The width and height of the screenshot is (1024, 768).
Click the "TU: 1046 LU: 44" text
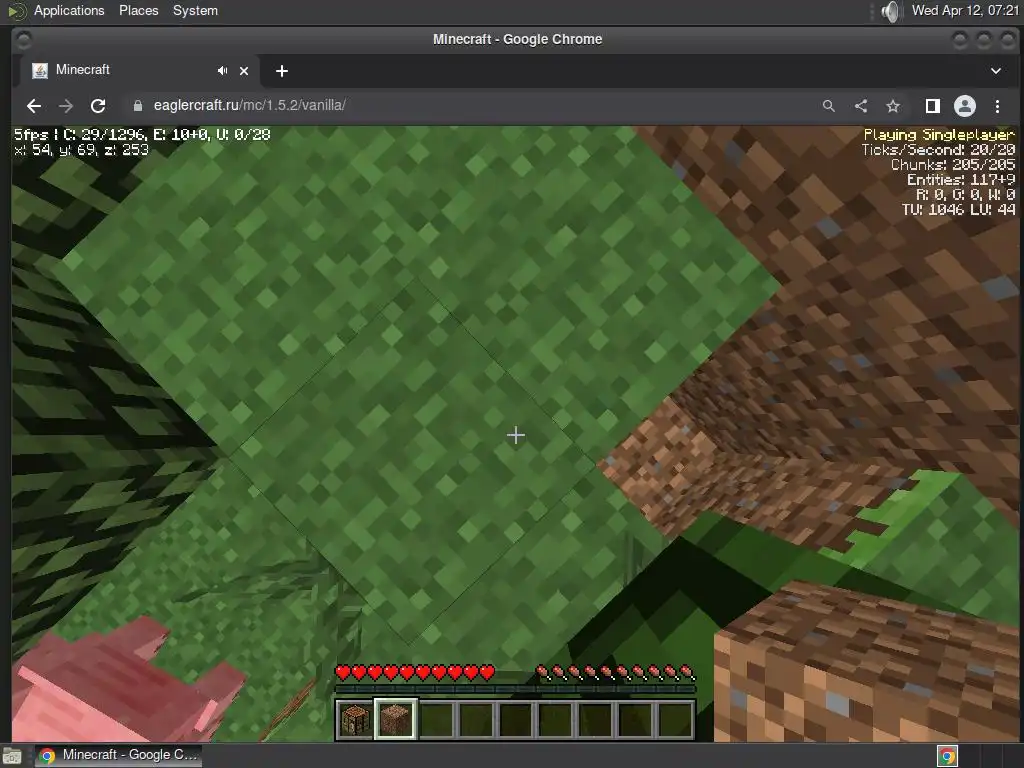coord(959,210)
